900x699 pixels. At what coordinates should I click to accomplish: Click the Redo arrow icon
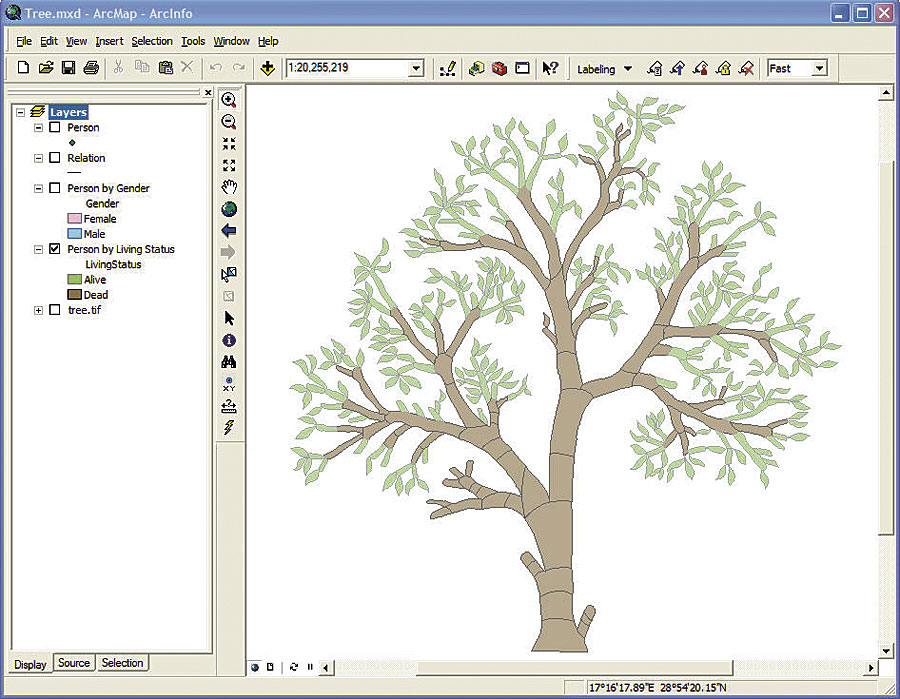click(239, 68)
